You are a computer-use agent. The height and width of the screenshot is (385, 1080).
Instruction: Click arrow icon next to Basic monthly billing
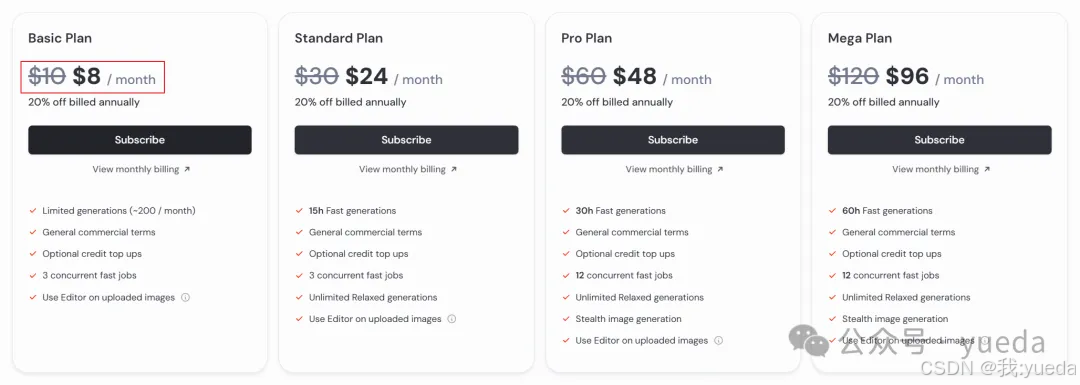coord(187,169)
